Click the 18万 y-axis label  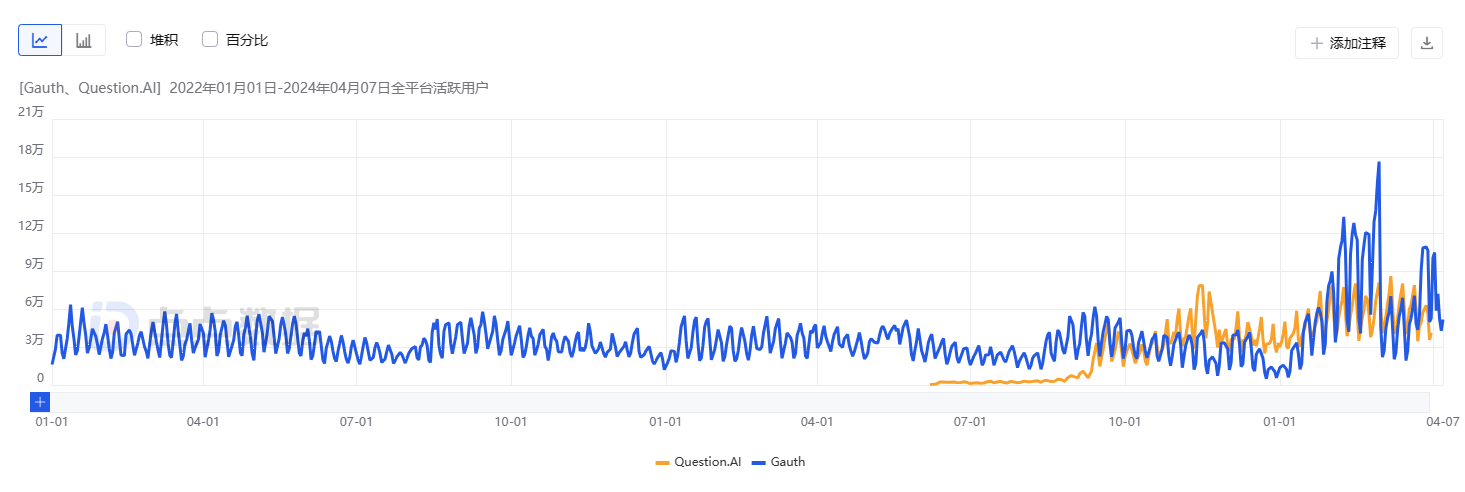click(x=31, y=149)
